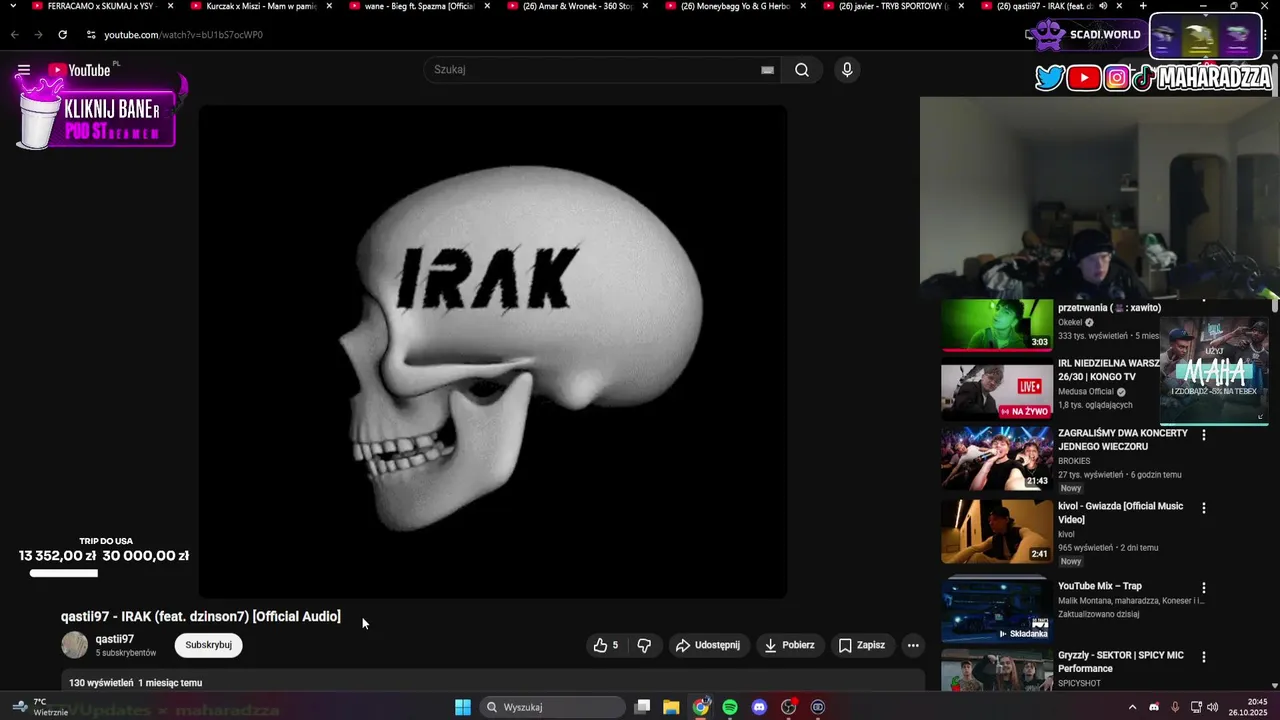Open the przetrwania video thumbnail
Screen dimensions: 1280x720
point(997,324)
